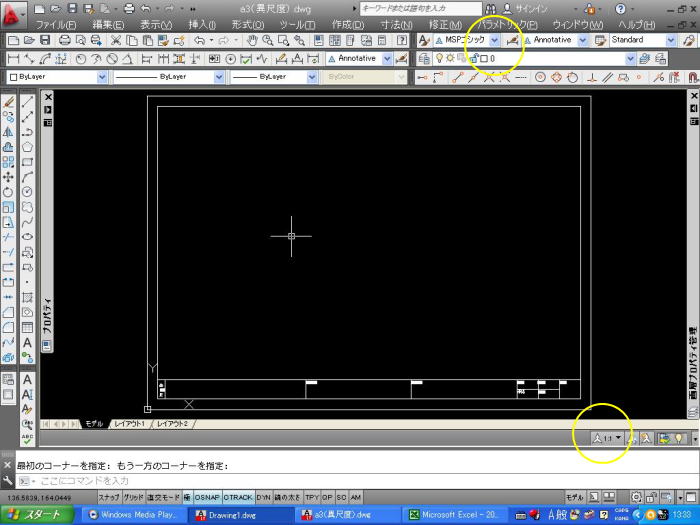The height and width of the screenshot is (525, 700).
Task: Click the Aligned dimension icon
Action: pos(29,58)
